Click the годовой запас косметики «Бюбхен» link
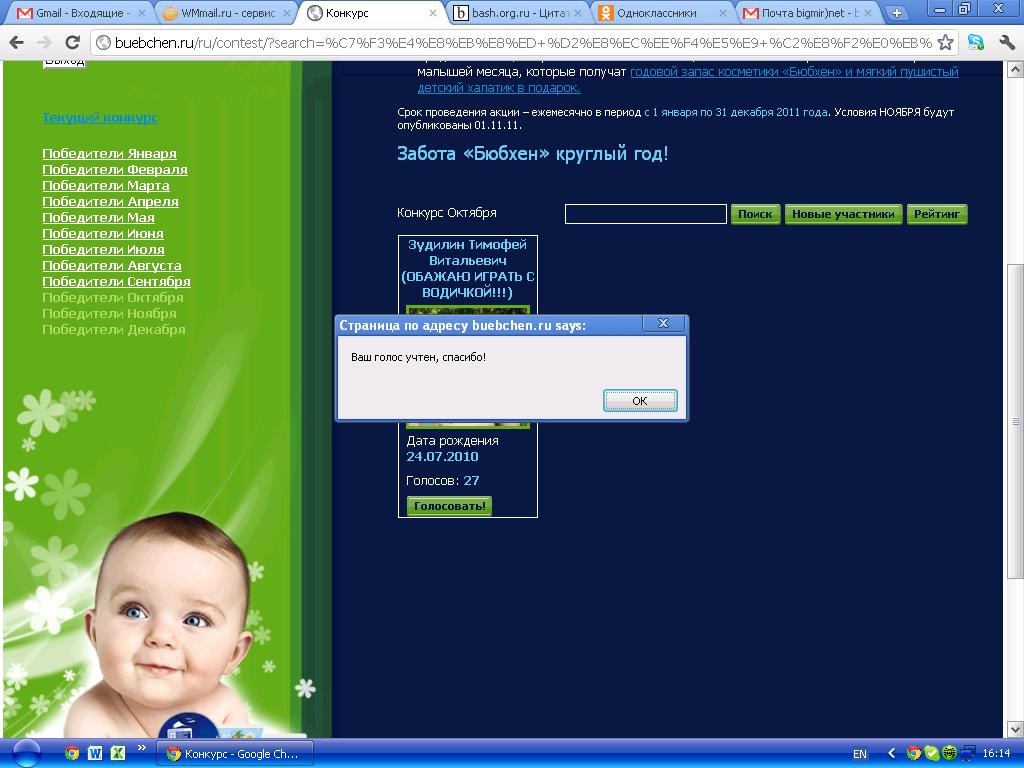1024x768 pixels. (688, 80)
